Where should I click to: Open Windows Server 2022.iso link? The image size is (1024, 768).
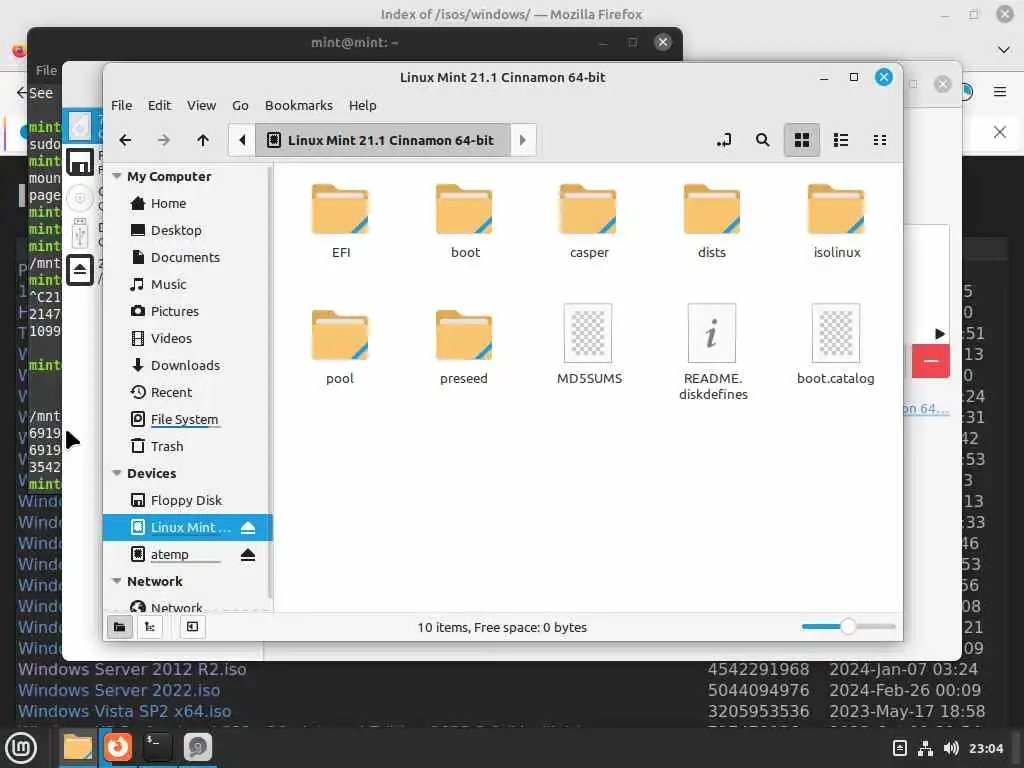pyautogui.click(x=119, y=690)
